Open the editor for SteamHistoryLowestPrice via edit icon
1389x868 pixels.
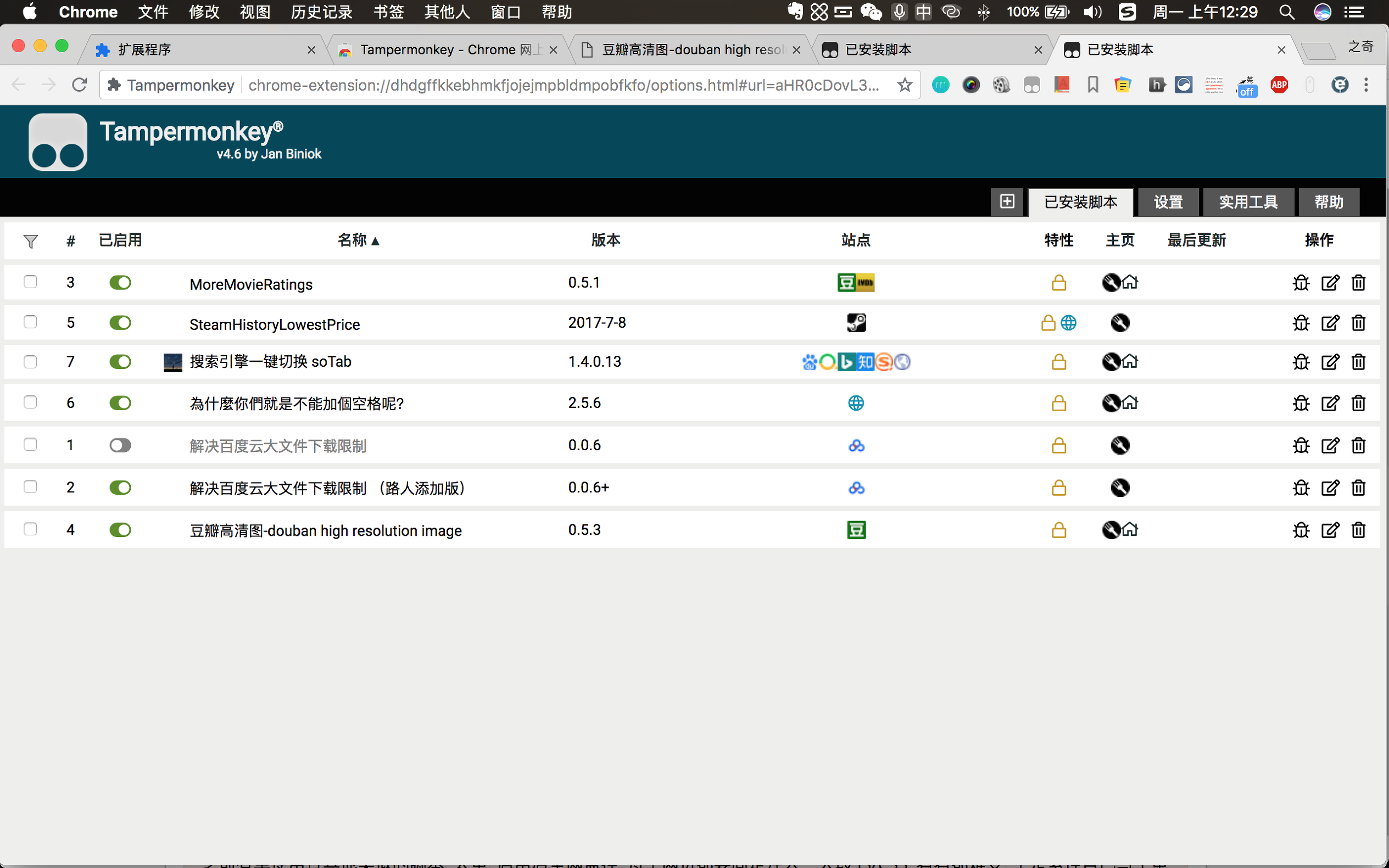point(1329,323)
